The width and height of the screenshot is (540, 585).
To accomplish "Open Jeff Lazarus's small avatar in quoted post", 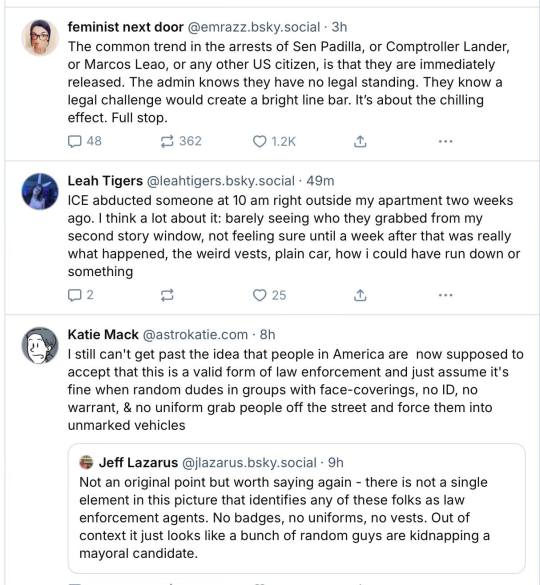I will 86,462.
